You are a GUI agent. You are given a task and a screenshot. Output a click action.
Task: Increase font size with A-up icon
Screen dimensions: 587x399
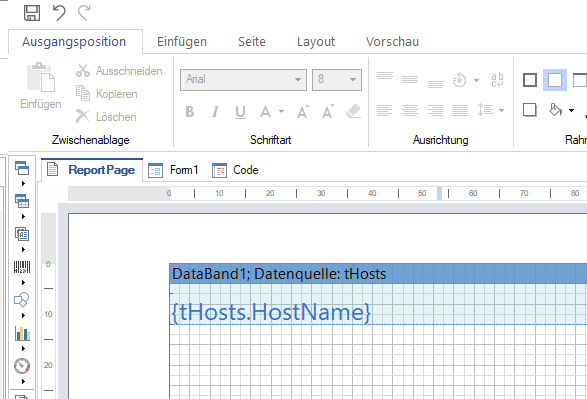click(303, 111)
